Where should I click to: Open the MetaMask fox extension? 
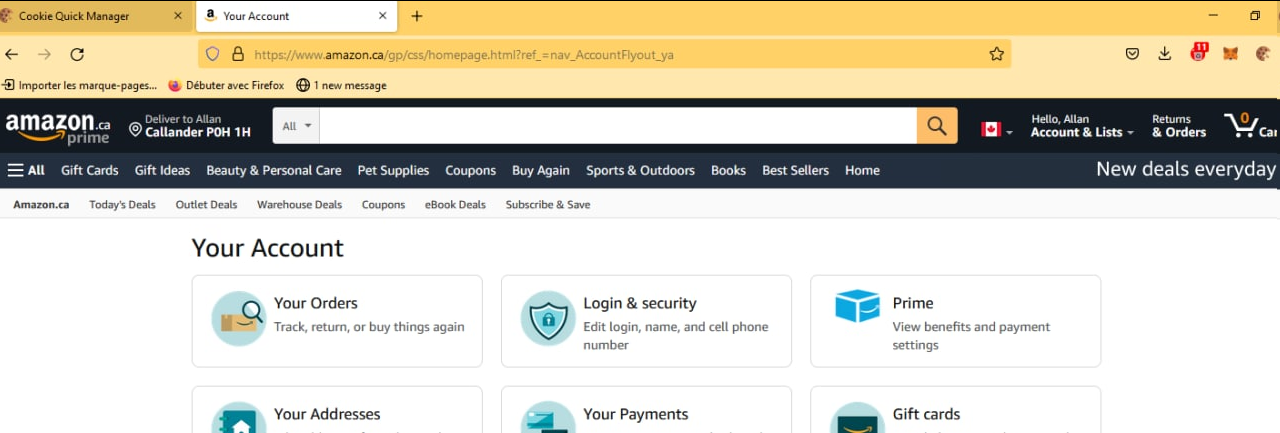pyautogui.click(x=1231, y=54)
